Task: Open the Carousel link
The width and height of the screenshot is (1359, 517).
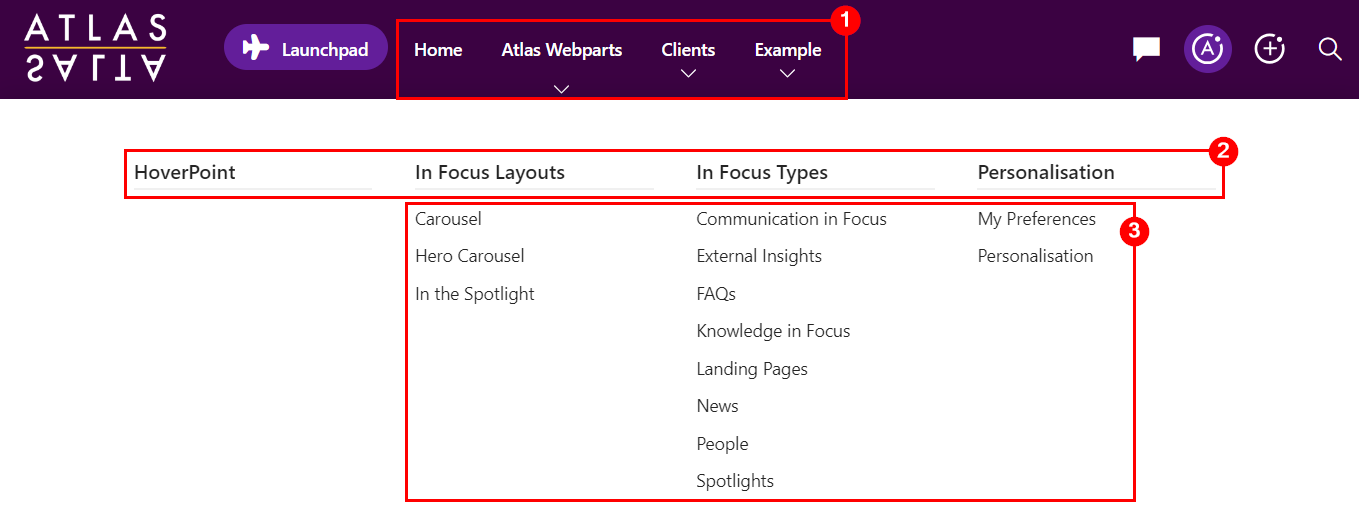Action: 448,219
